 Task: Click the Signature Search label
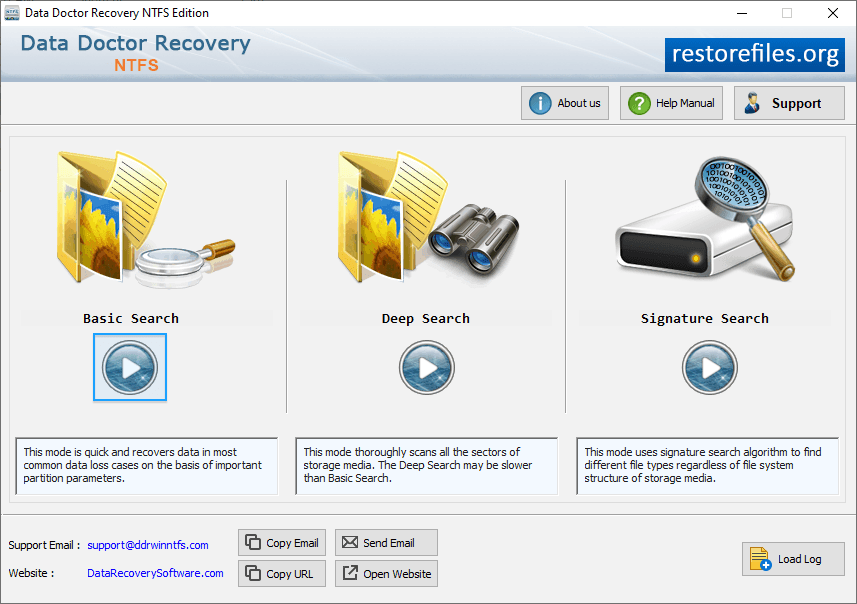(x=705, y=318)
